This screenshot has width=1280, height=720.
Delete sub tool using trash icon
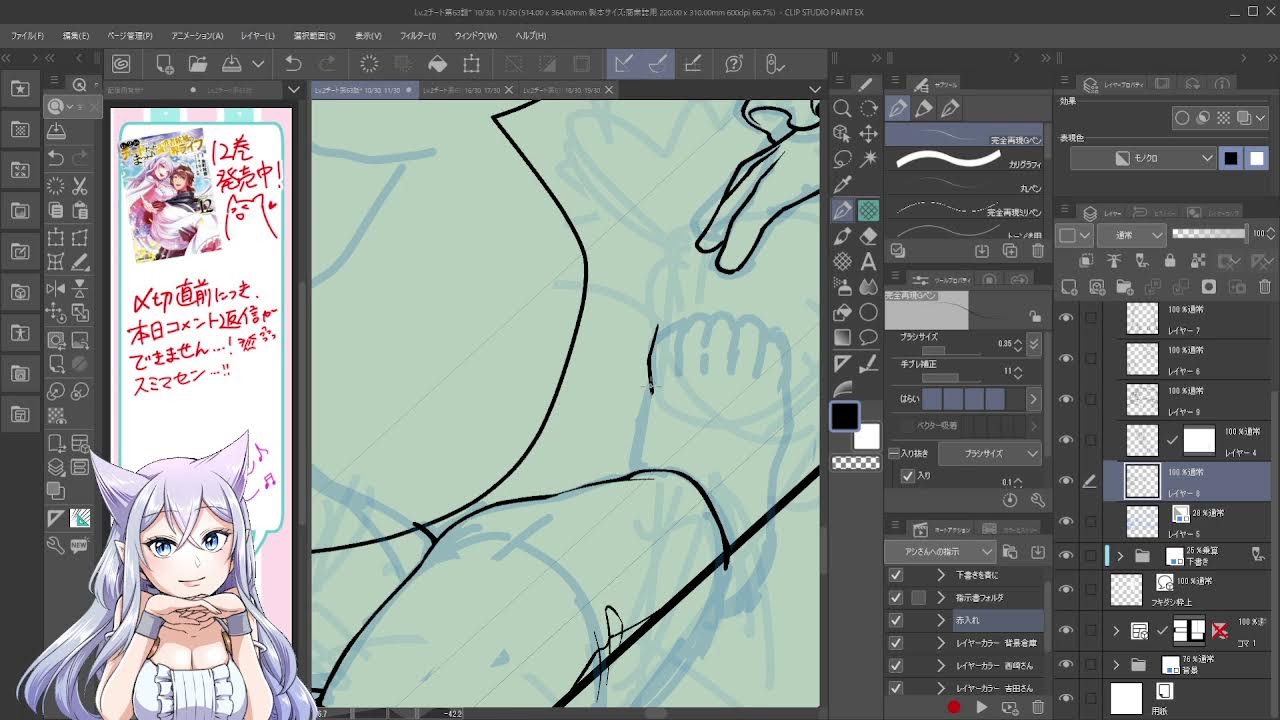click(1038, 251)
